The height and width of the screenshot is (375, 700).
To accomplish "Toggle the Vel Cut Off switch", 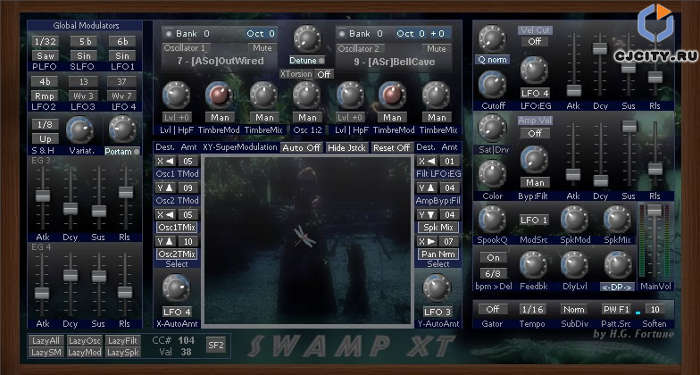I will pos(534,42).
